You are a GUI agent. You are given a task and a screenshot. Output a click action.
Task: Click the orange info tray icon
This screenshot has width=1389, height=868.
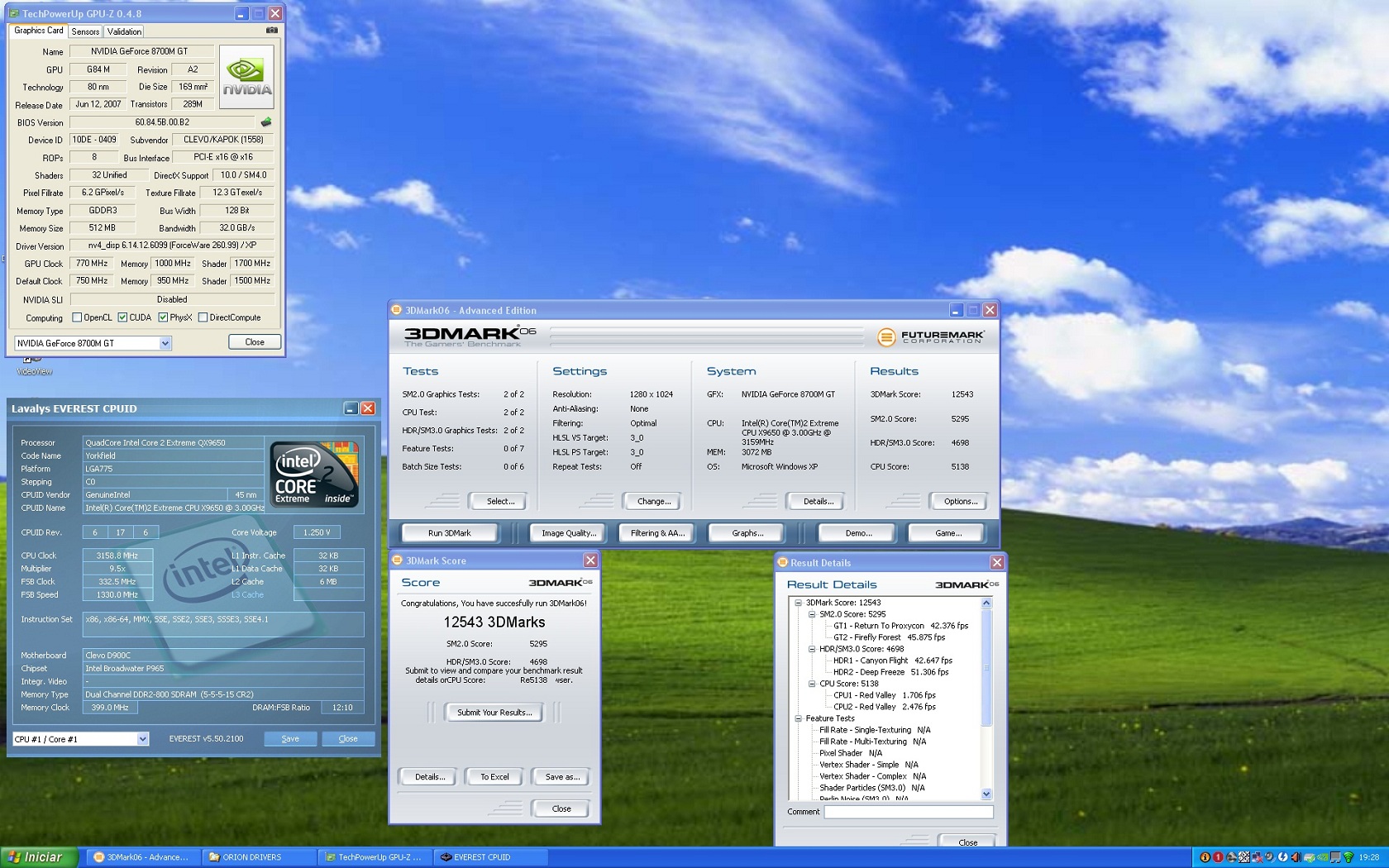coord(1205,857)
